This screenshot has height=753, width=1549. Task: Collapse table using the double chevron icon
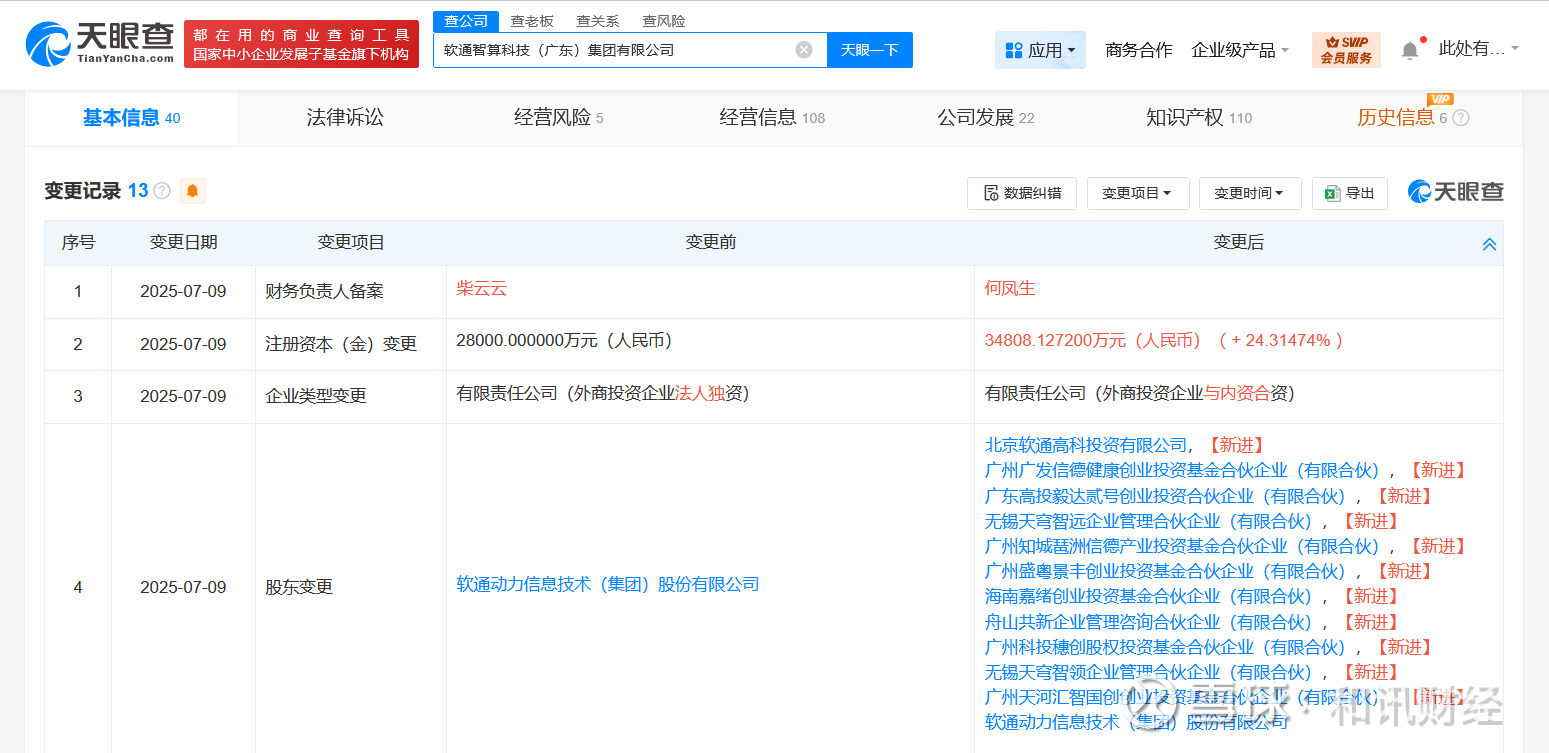pyautogui.click(x=1489, y=244)
